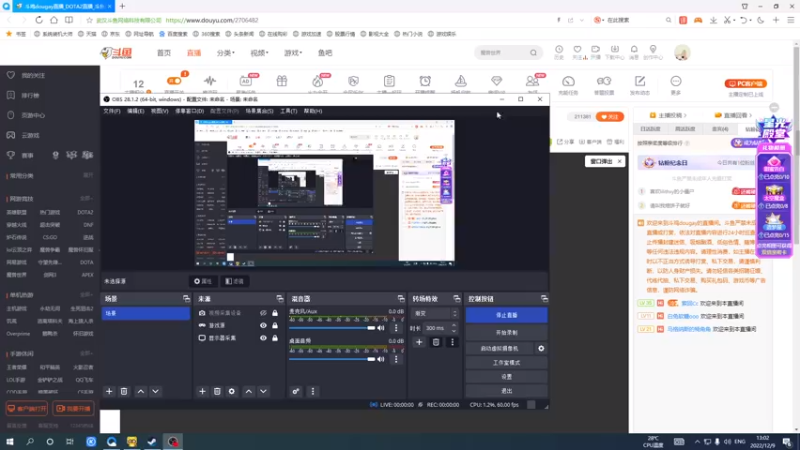Hide the 游戏源 game source
The width and height of the screenshot is (800, 450).
point(263,326)
